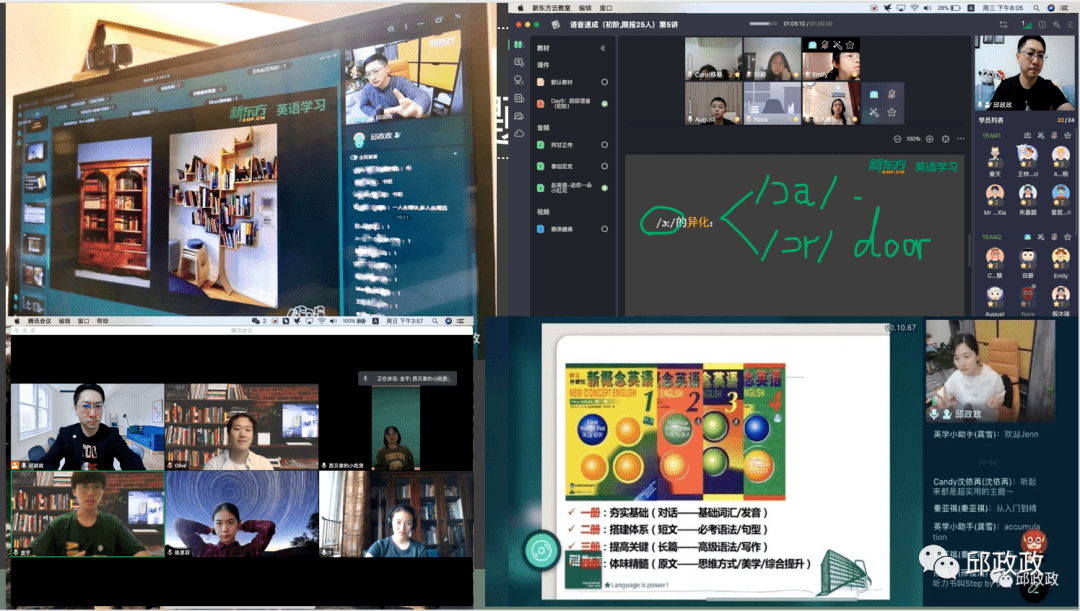The width and height of the screenshot is (1080, 611).
Task: Select the 泰坦尼克 audio radio button
Action: point(604,166)
